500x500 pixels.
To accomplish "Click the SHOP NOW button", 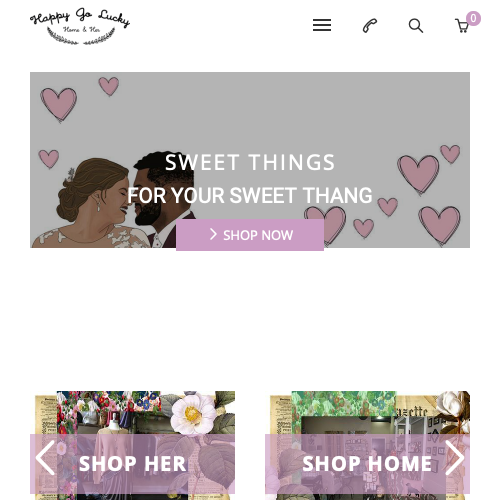I will (250, 235).
